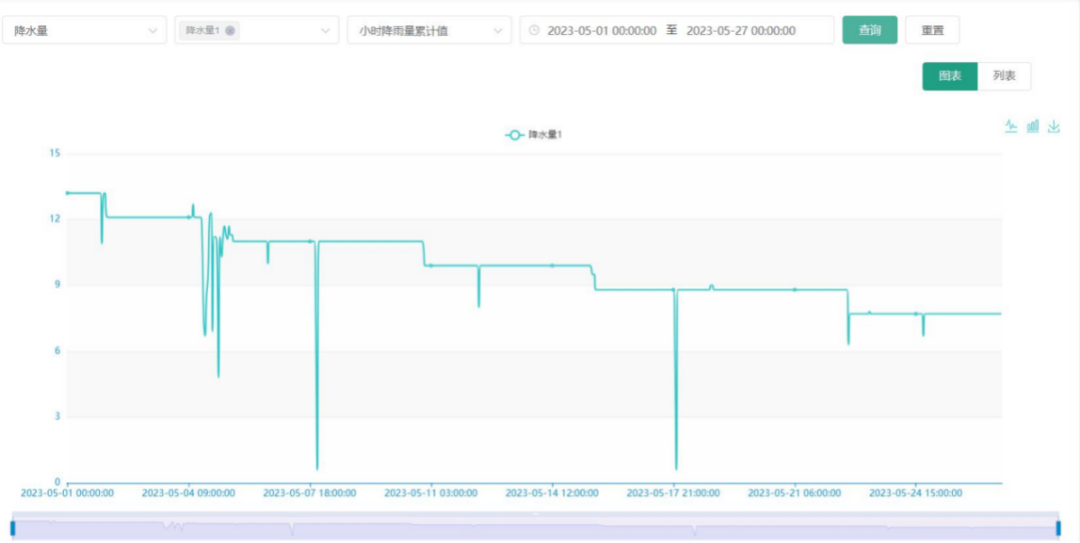The width and height of the screenshot is (1080, 543).
Task: Click y-axis value 6
Action: pos(58,351)
